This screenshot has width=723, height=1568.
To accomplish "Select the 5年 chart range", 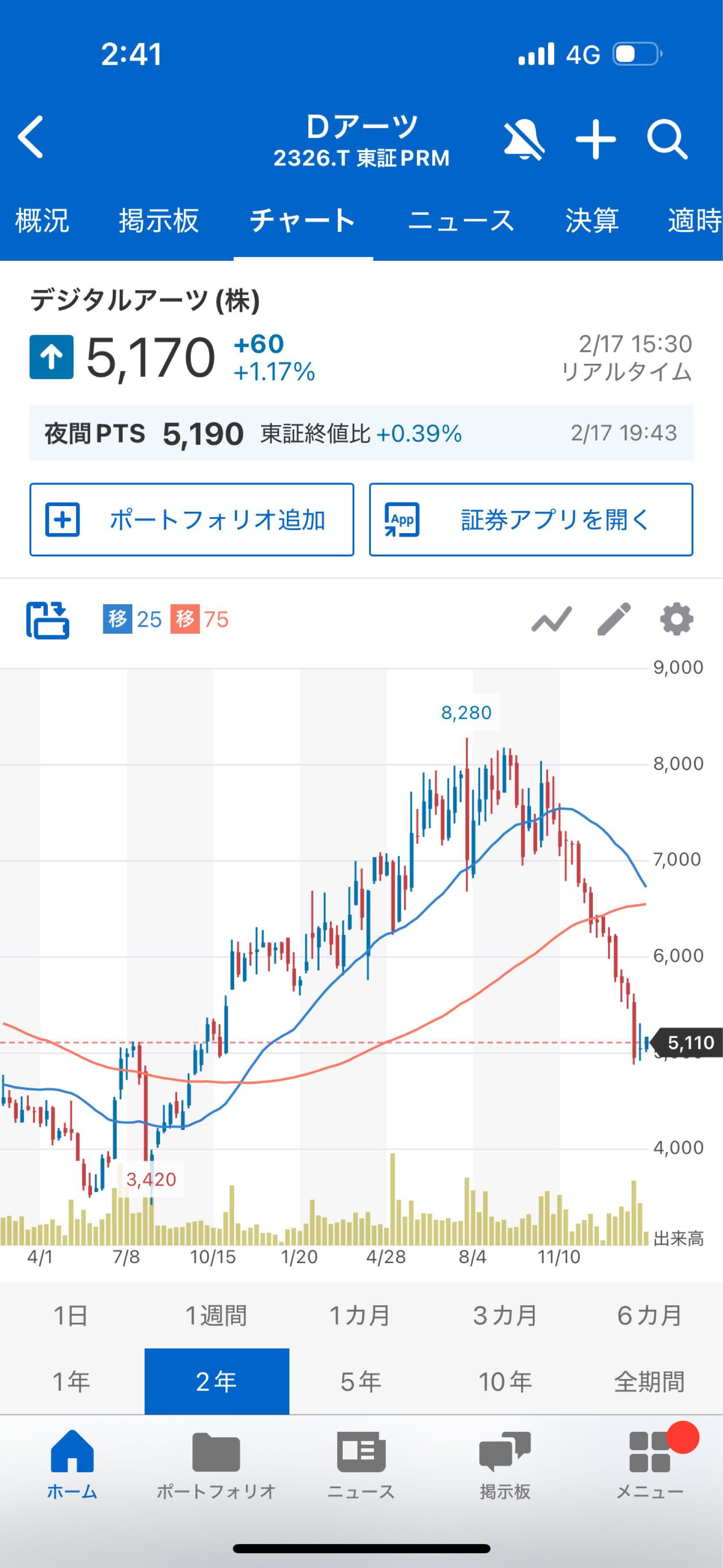I will (361, 1382).
